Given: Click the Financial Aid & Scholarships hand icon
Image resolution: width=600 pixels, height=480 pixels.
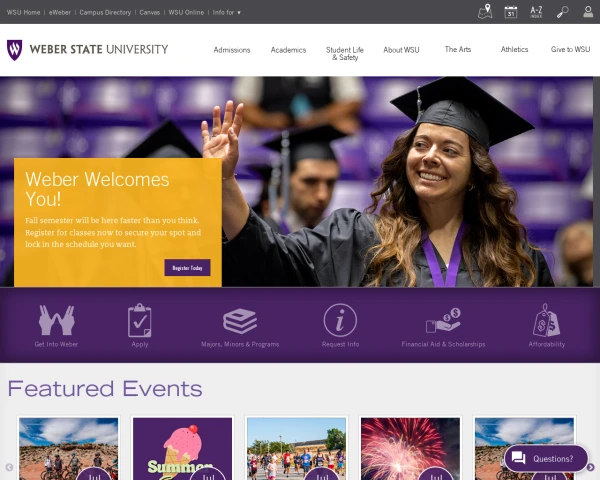Looking at the screenshot, I should 443,320.
